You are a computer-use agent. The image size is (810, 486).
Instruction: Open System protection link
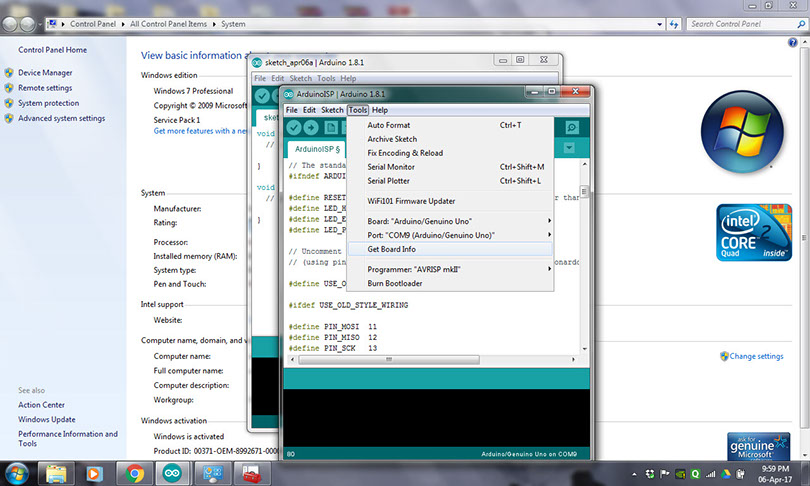pos(49,103)
